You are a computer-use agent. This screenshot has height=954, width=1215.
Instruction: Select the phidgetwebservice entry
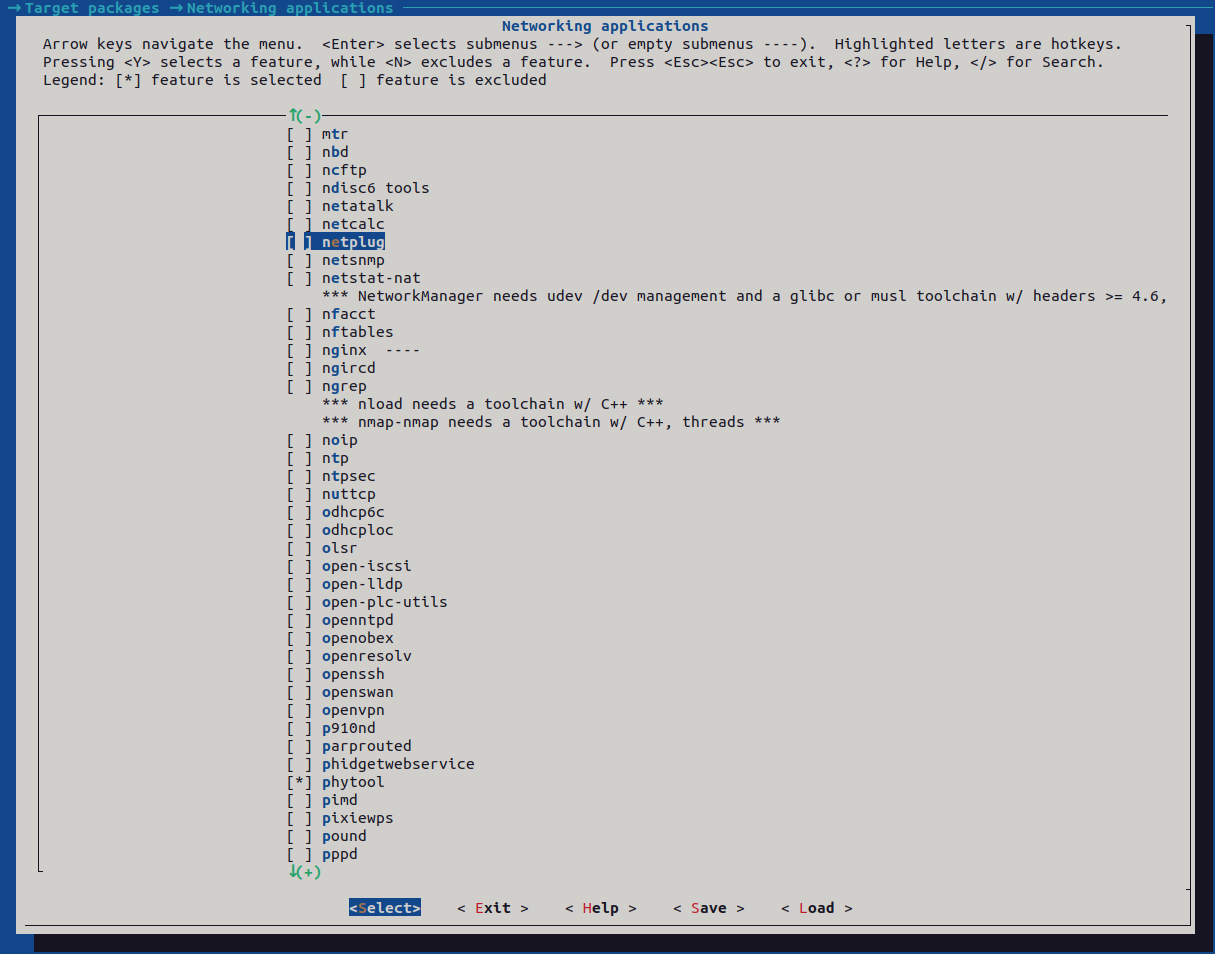click(x=398, y=764)
